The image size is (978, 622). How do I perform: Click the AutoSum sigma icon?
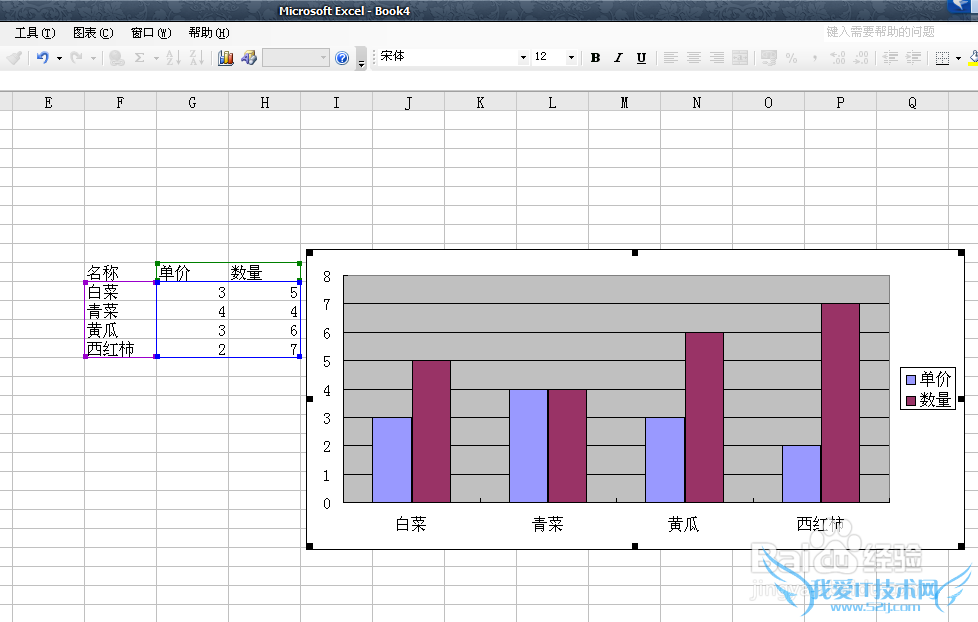click(140, 58)
